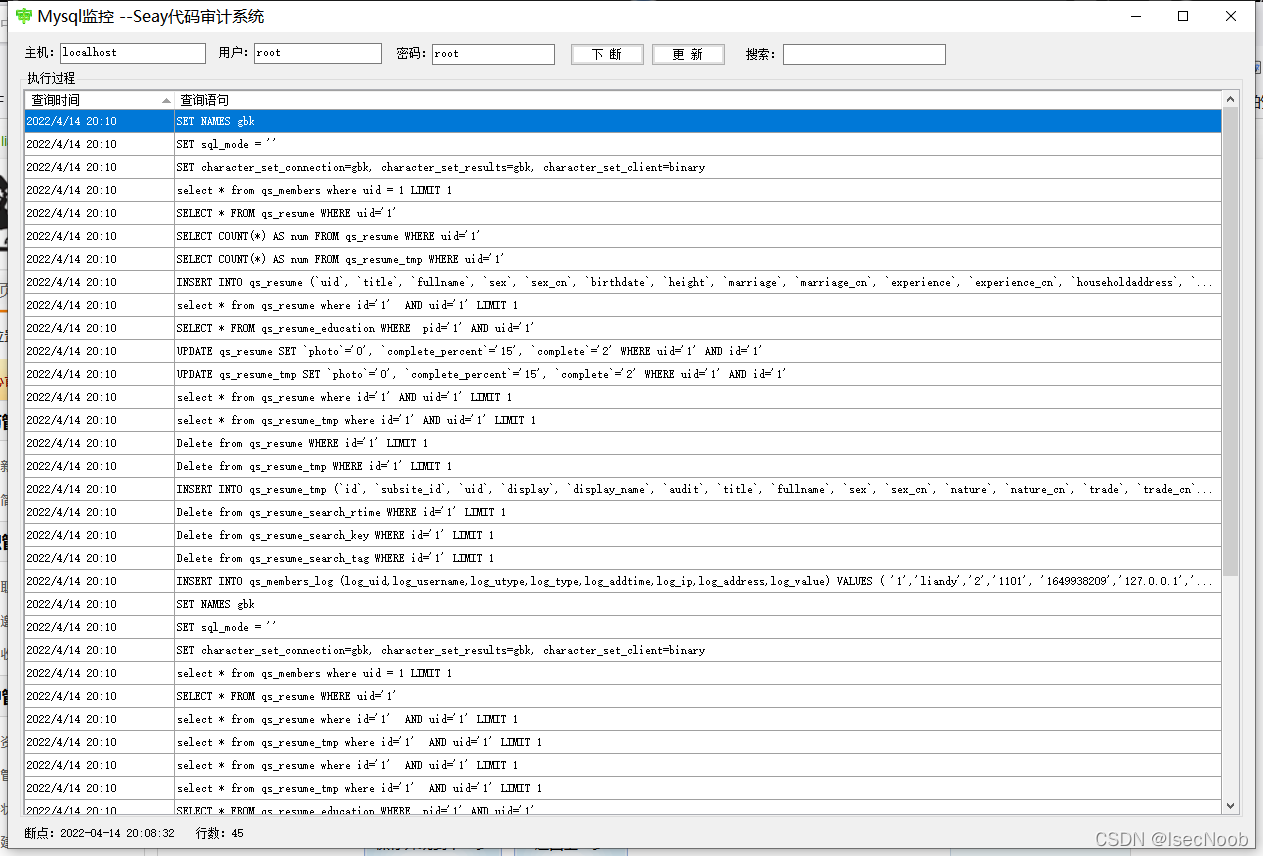Select 'INSERT INTO qs_resume_tmp (`id`' row

click(623, 489)
